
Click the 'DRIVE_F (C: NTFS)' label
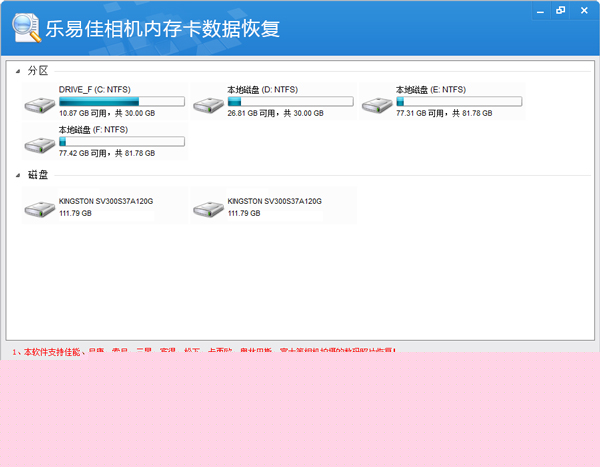94,89
